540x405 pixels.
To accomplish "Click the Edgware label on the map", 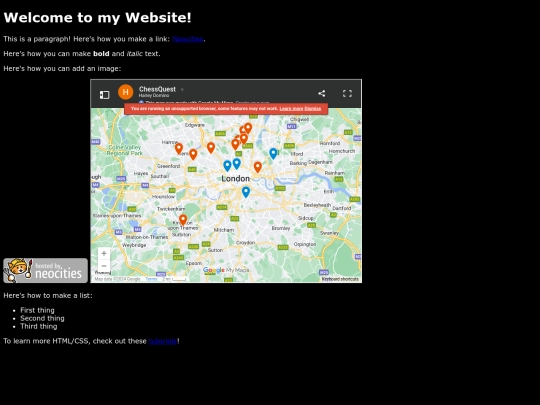I will coord(195,125).
